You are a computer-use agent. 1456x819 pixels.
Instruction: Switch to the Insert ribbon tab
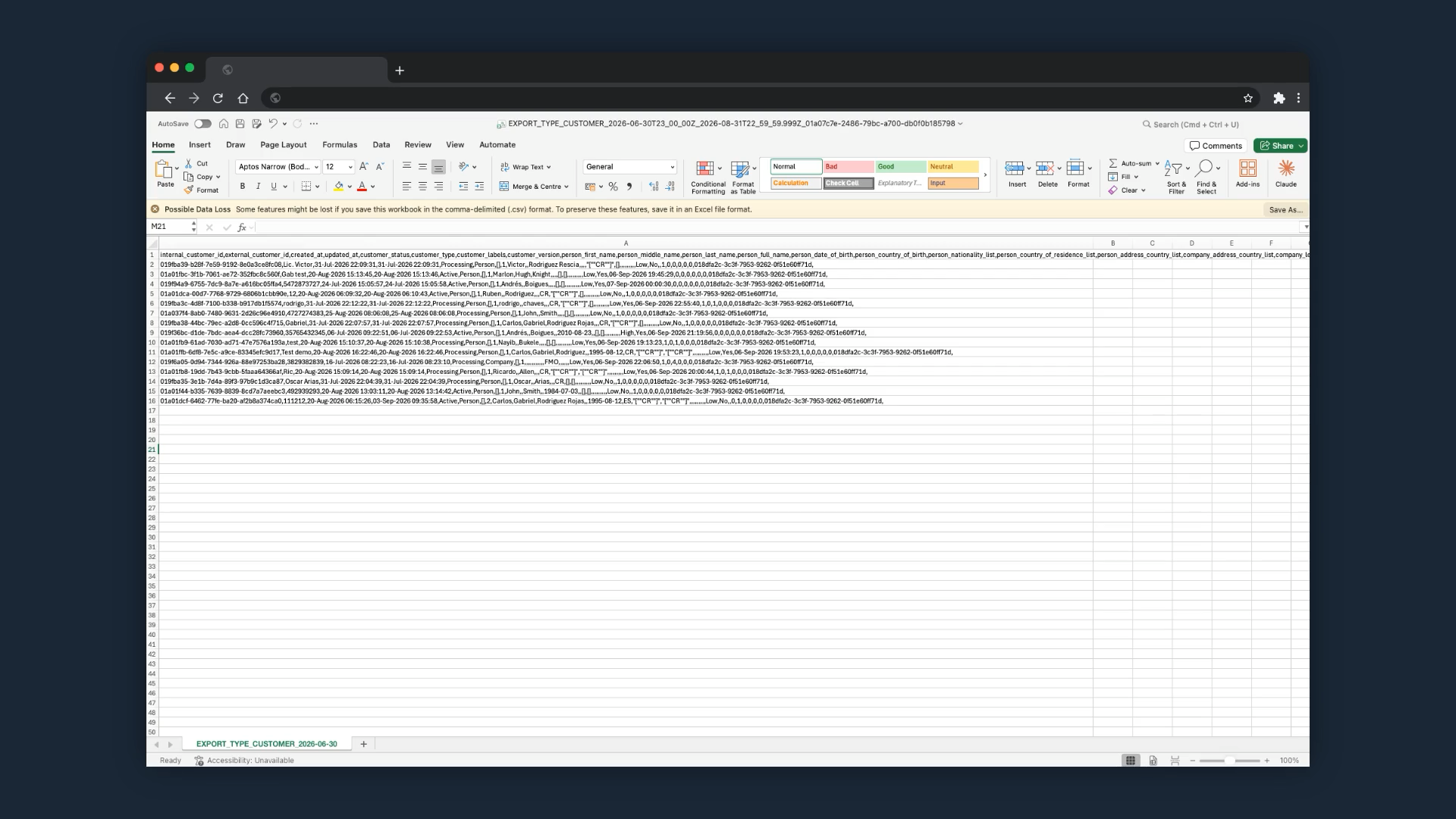[x=199, y=145]
